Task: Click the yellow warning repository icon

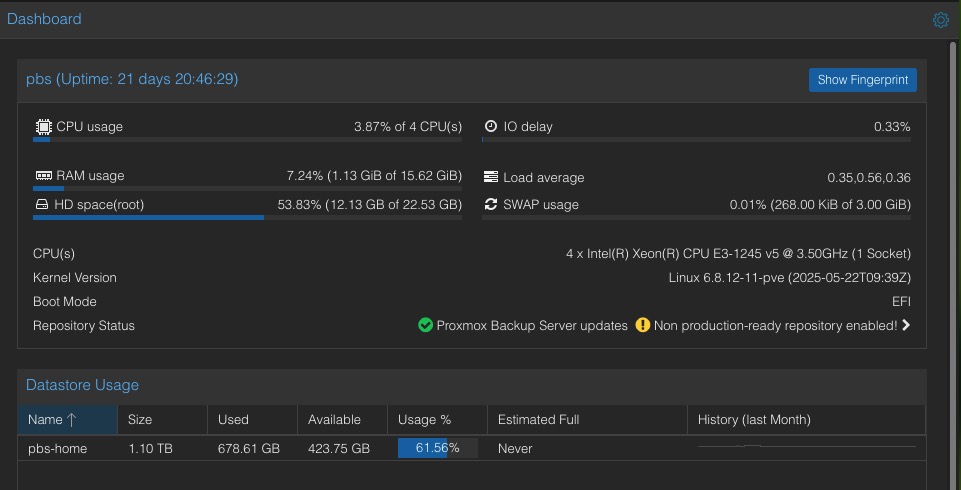Action: [x=643, y=325]
